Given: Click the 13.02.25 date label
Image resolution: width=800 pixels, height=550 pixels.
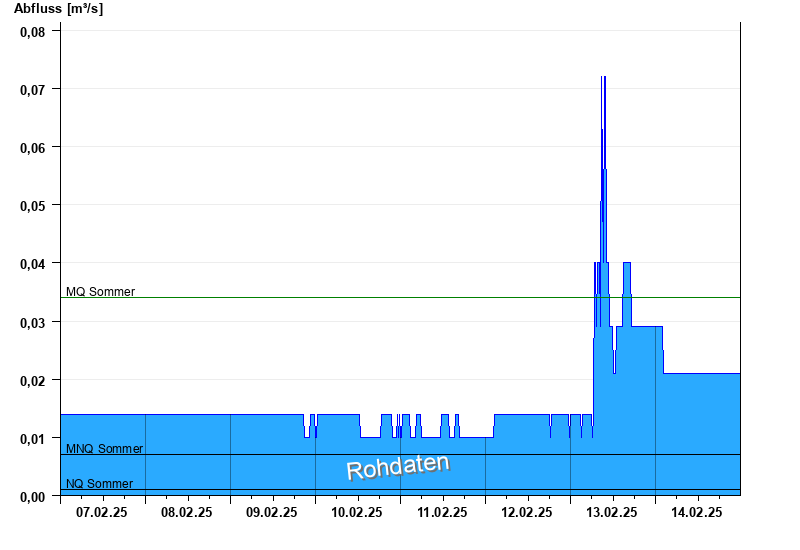Looking at the screenshot, I should [612, 512].
